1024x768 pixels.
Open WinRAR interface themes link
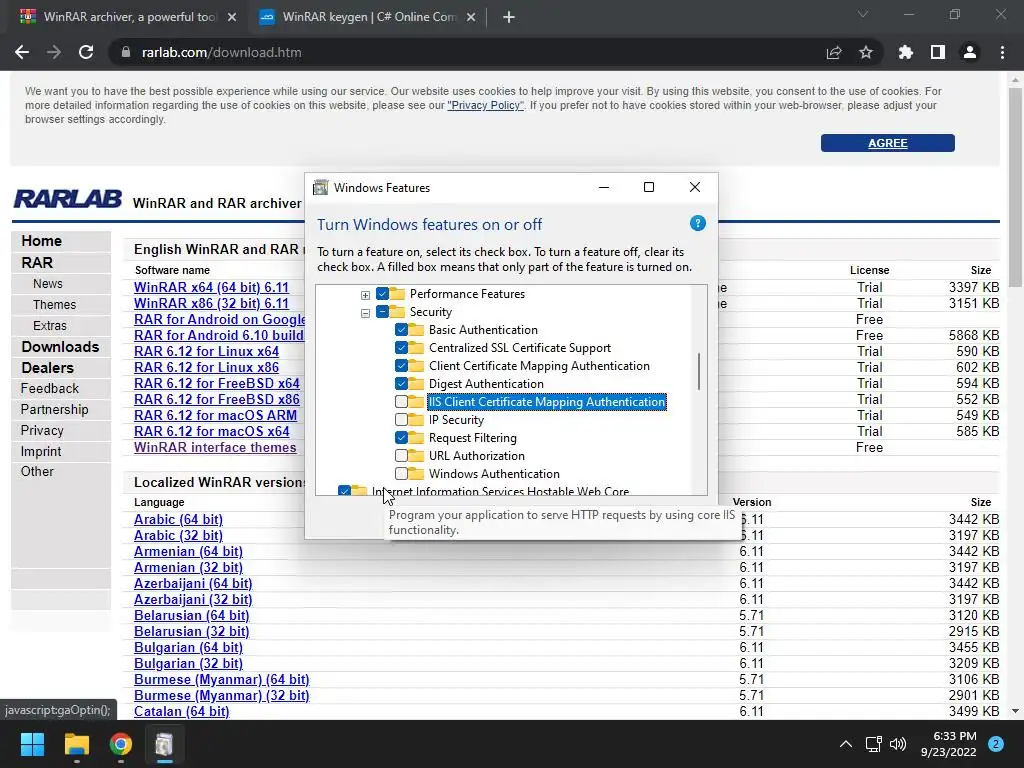coord(215,447)
